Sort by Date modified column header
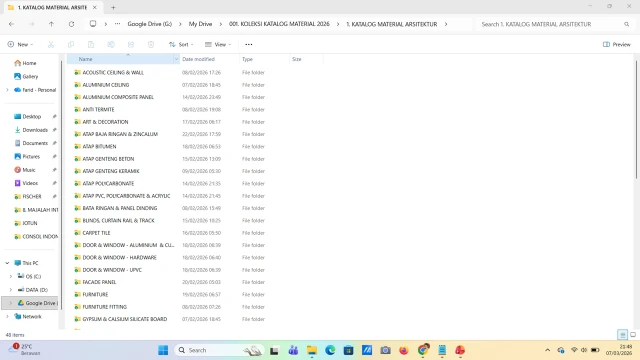Viewport: 640px width, 360px height. (209, 59)
